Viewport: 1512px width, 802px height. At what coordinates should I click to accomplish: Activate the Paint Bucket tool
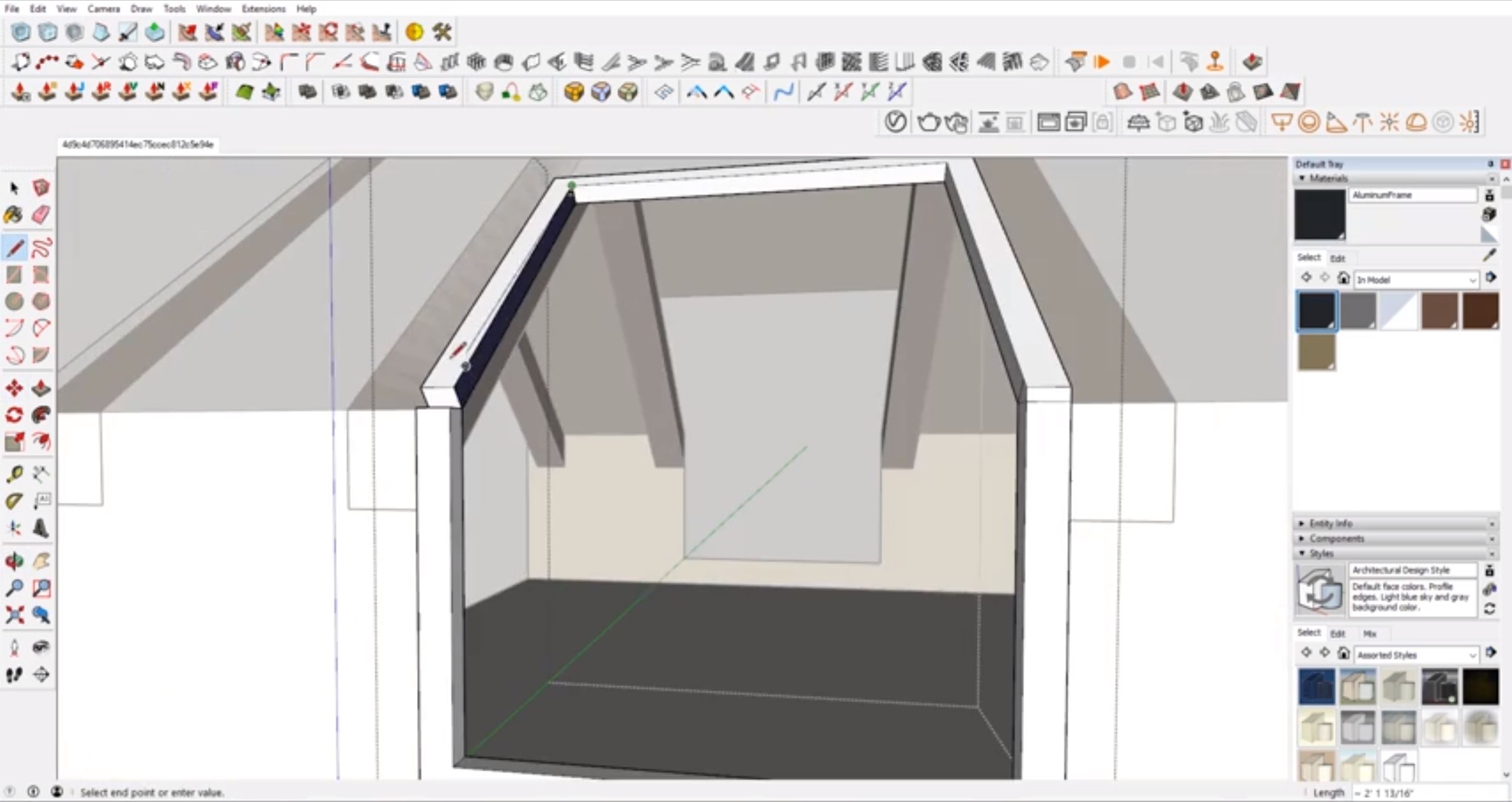(x=14, y=215)
